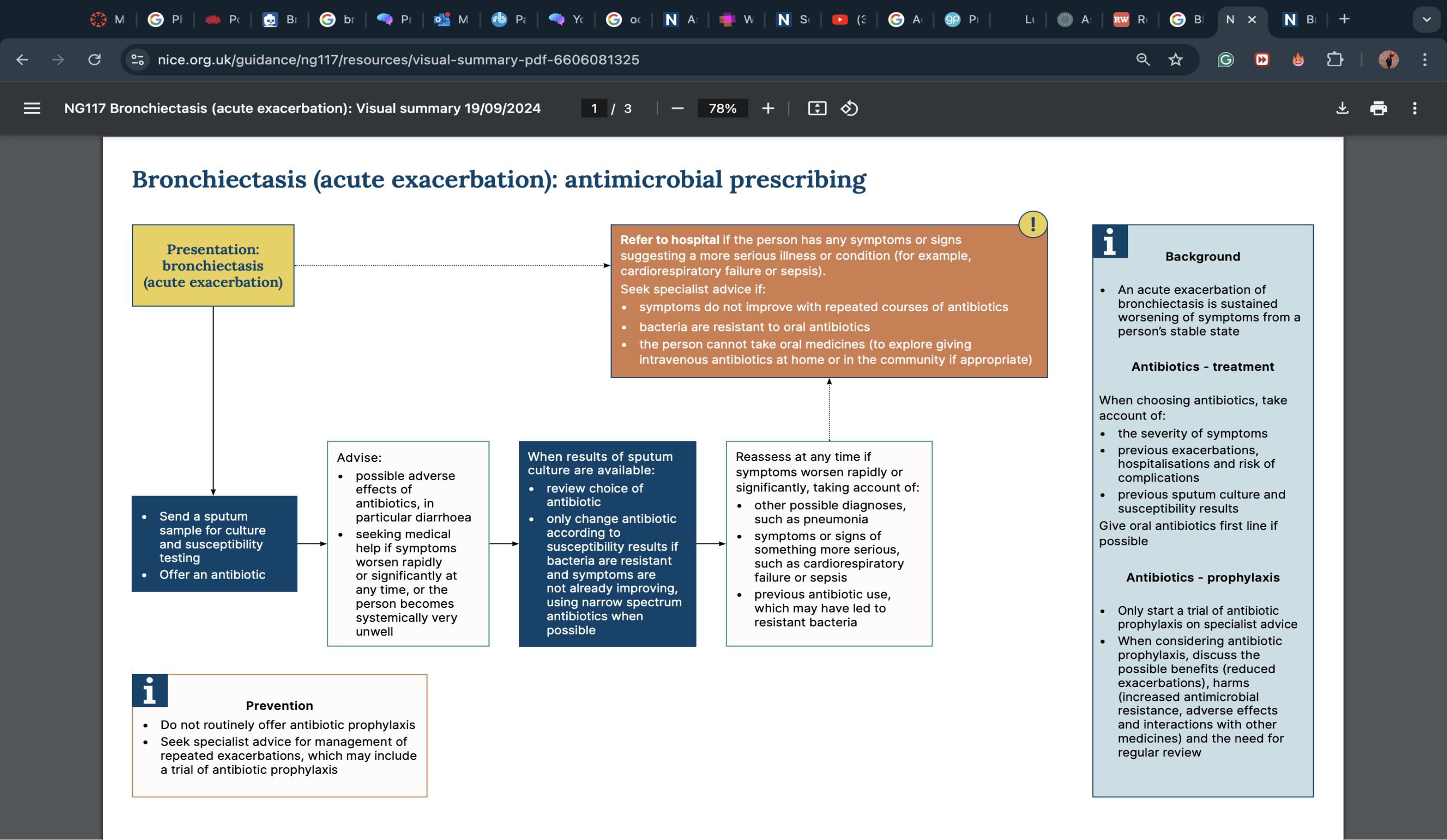Image resolution: width=1447 pixels, height=840 pixels.
Task: Switch to the 'Pl' Google tab
Action: click(x=166, y=19)
